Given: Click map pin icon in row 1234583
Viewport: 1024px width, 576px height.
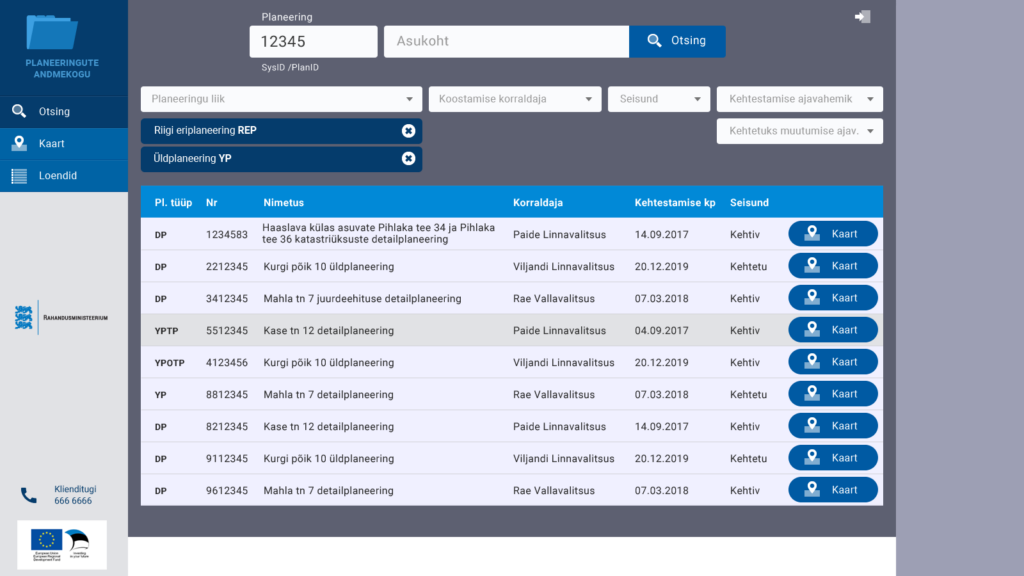Looking at the screenshot, I should click(812, 233).
